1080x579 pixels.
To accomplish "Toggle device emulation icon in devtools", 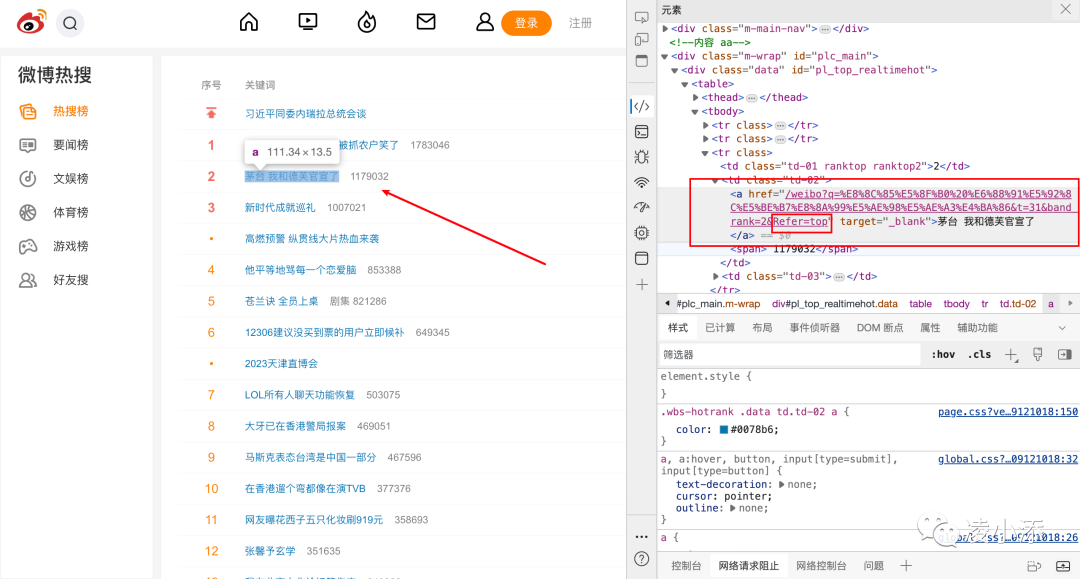I will pyautogui.click(x=641, y=39).
